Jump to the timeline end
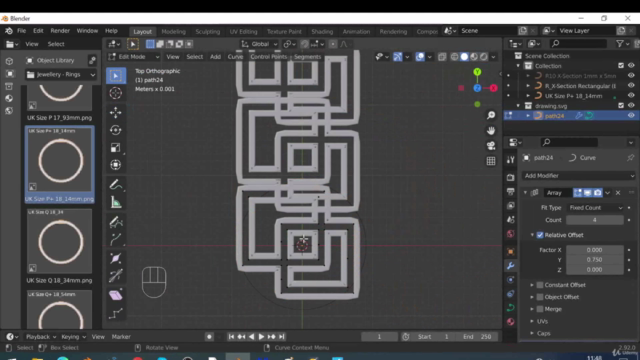 282,337
